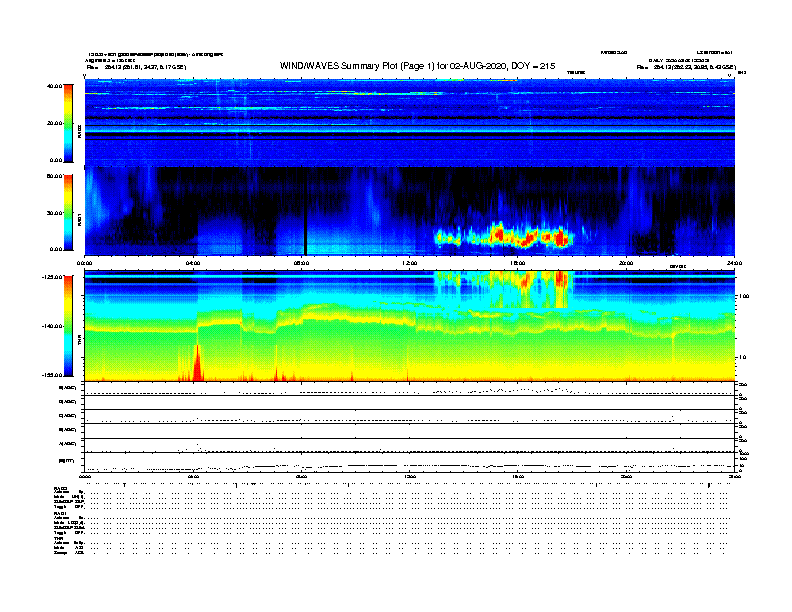
Task: Click the 00:00 tick label under RAD1 panel
Action: (x=84, y=263)
